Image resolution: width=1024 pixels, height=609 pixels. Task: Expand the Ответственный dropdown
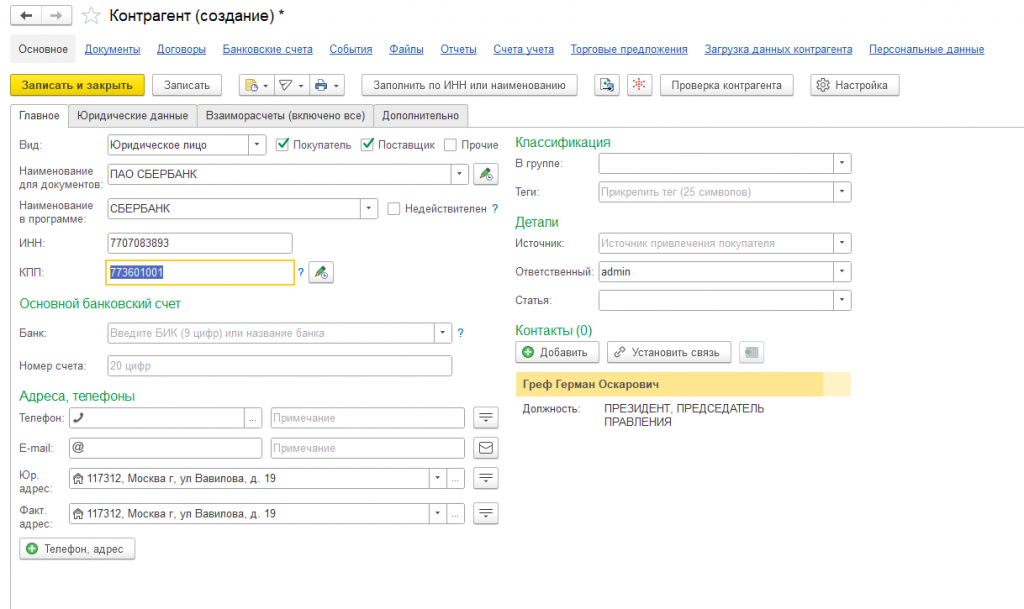[x=842, y=272]
